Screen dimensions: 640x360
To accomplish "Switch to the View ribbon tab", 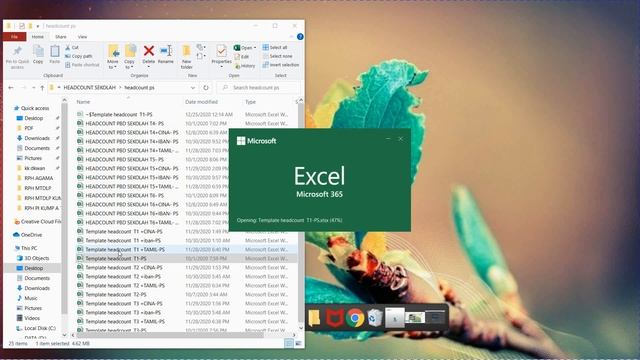I will [82, 37].
